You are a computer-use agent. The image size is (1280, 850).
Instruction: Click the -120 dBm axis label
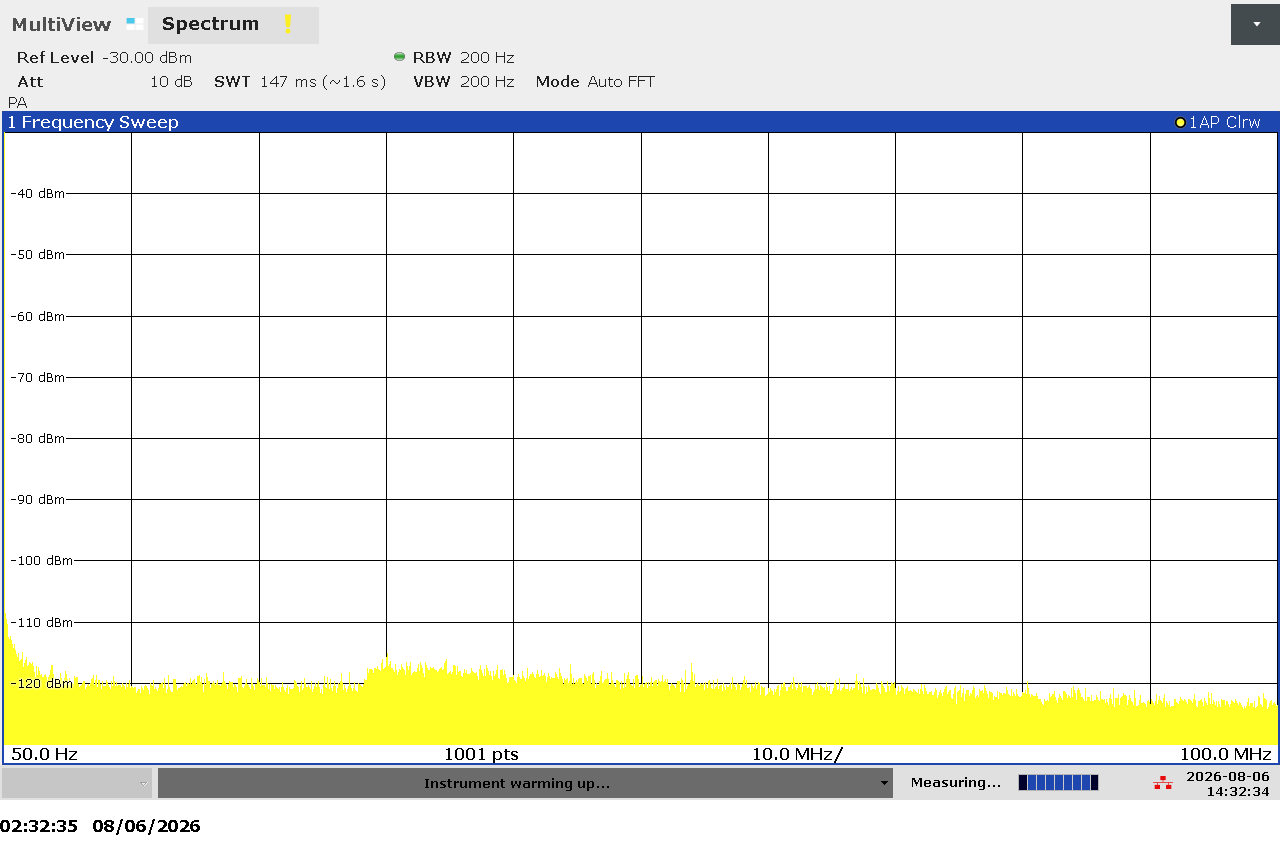tap(41, 683)
